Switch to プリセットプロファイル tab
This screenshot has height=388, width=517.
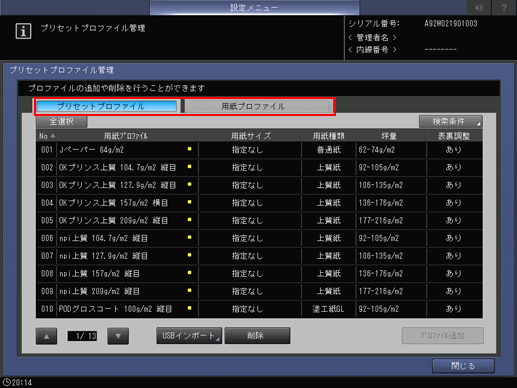point(106,106)
